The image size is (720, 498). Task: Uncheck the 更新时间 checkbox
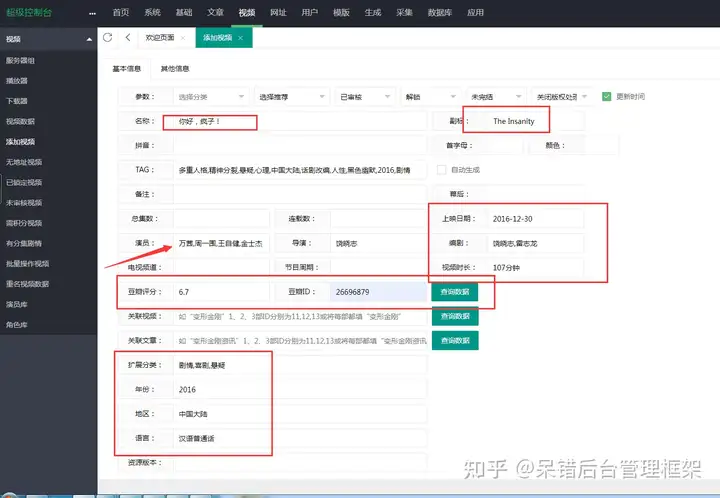pos(607,96)
